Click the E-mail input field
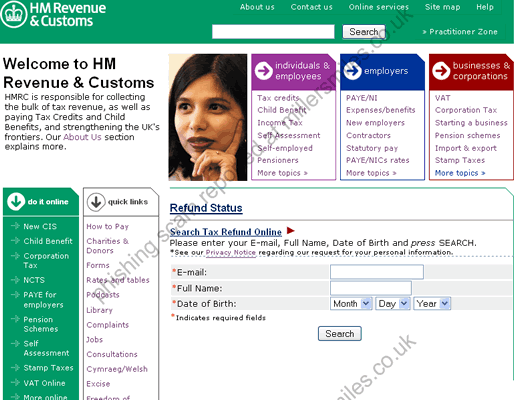Image resolution: width=516 pixels, height=400 pixels. click(377, 272)
